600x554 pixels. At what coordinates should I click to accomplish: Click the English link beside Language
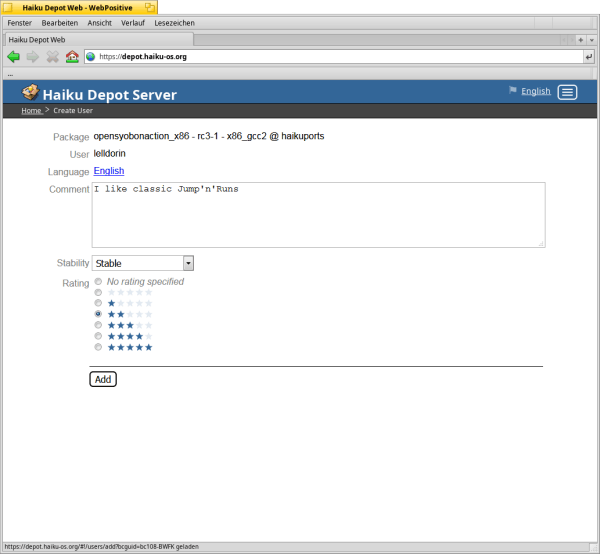(x=109, y=171)
